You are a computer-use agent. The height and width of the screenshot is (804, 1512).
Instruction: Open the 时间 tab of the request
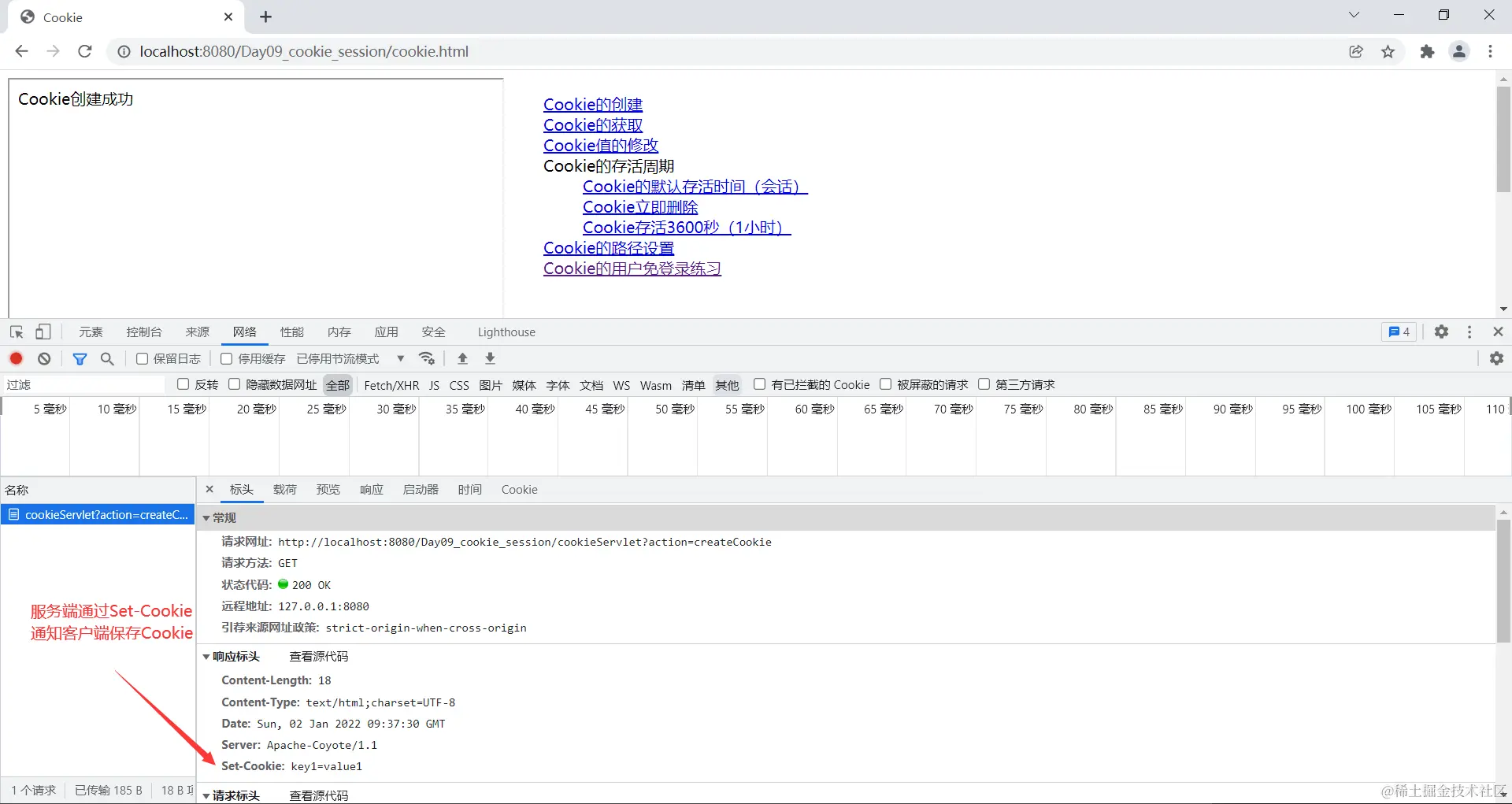[x=470, y=490]
